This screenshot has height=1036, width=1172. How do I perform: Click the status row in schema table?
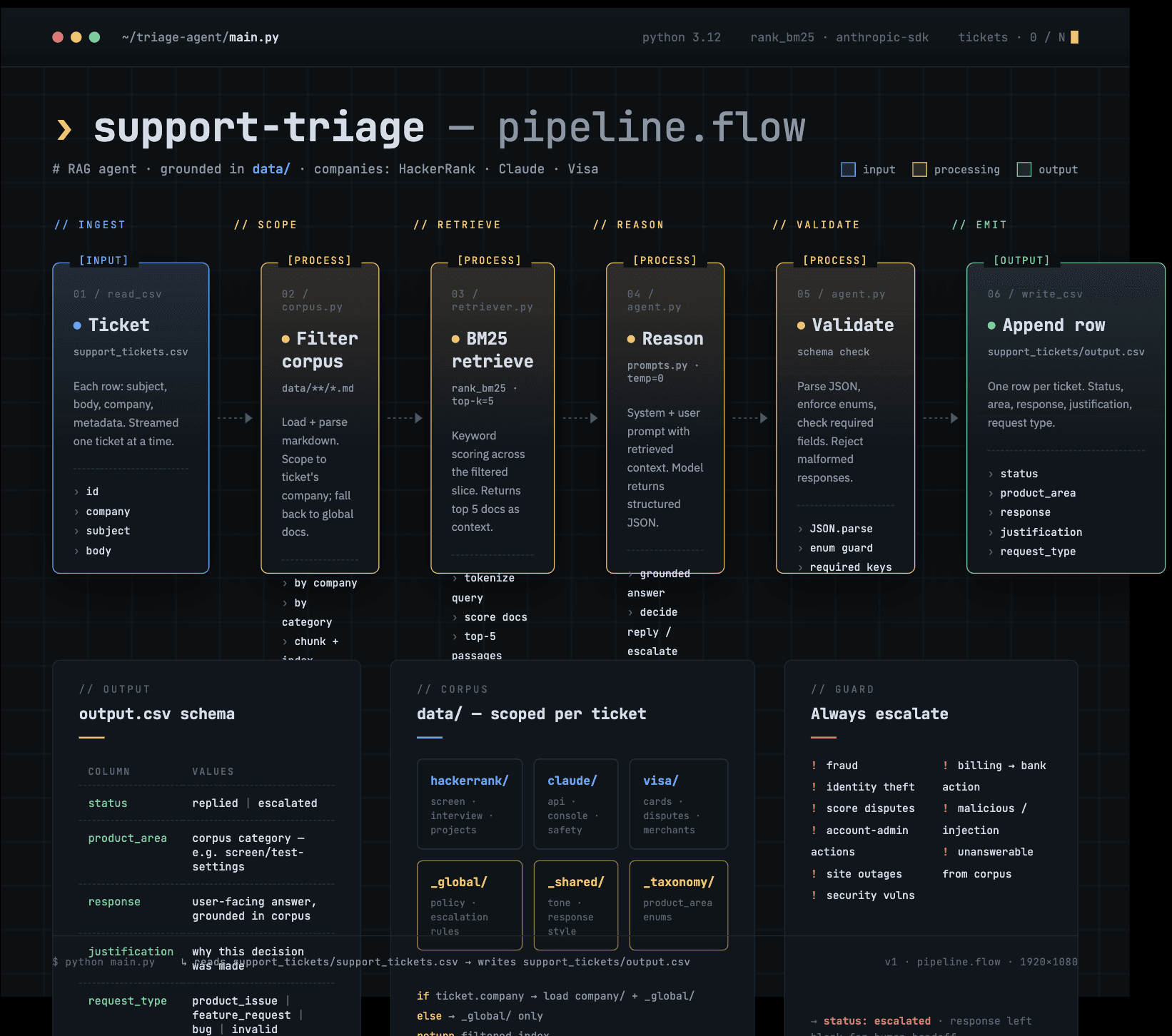point(207,803)
